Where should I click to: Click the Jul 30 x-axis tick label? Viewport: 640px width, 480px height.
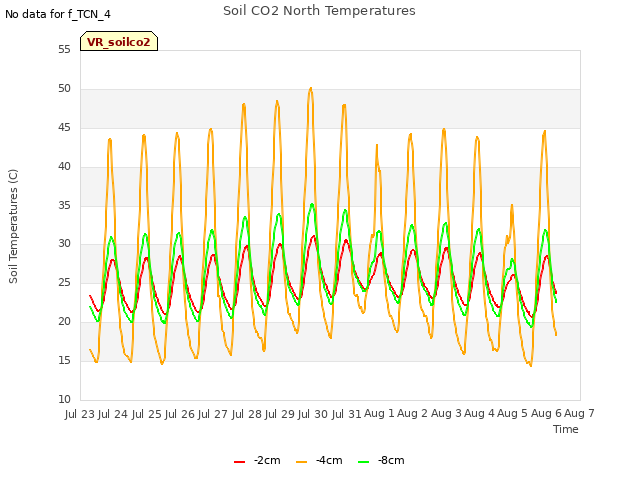point(313,414)
